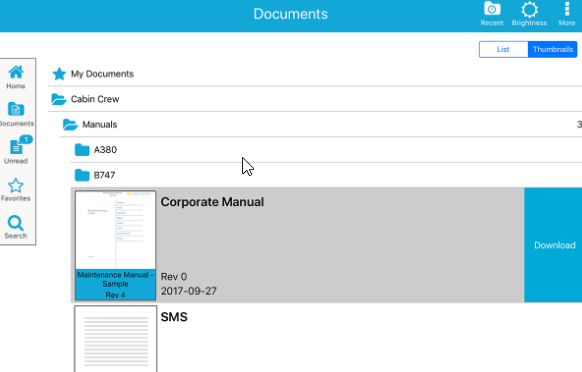Screen dimensions: 582x372
Task: Show Unread documents in the sidebar
Action: point(16,151)
